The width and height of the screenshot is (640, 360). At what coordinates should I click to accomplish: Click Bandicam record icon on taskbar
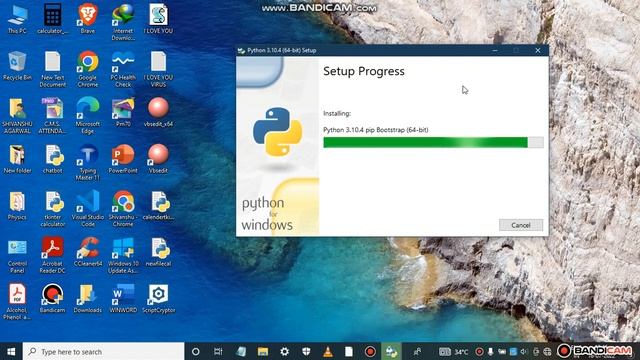[370, 351]
